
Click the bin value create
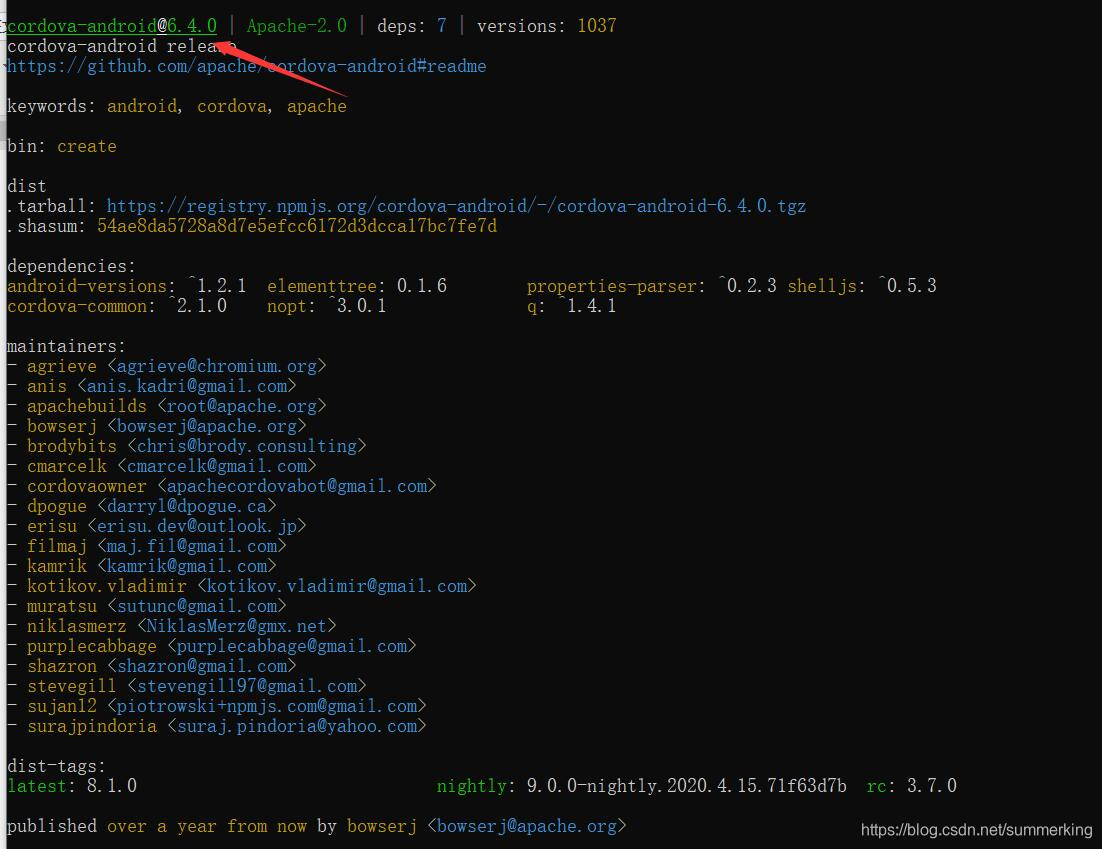click(86, 146)
